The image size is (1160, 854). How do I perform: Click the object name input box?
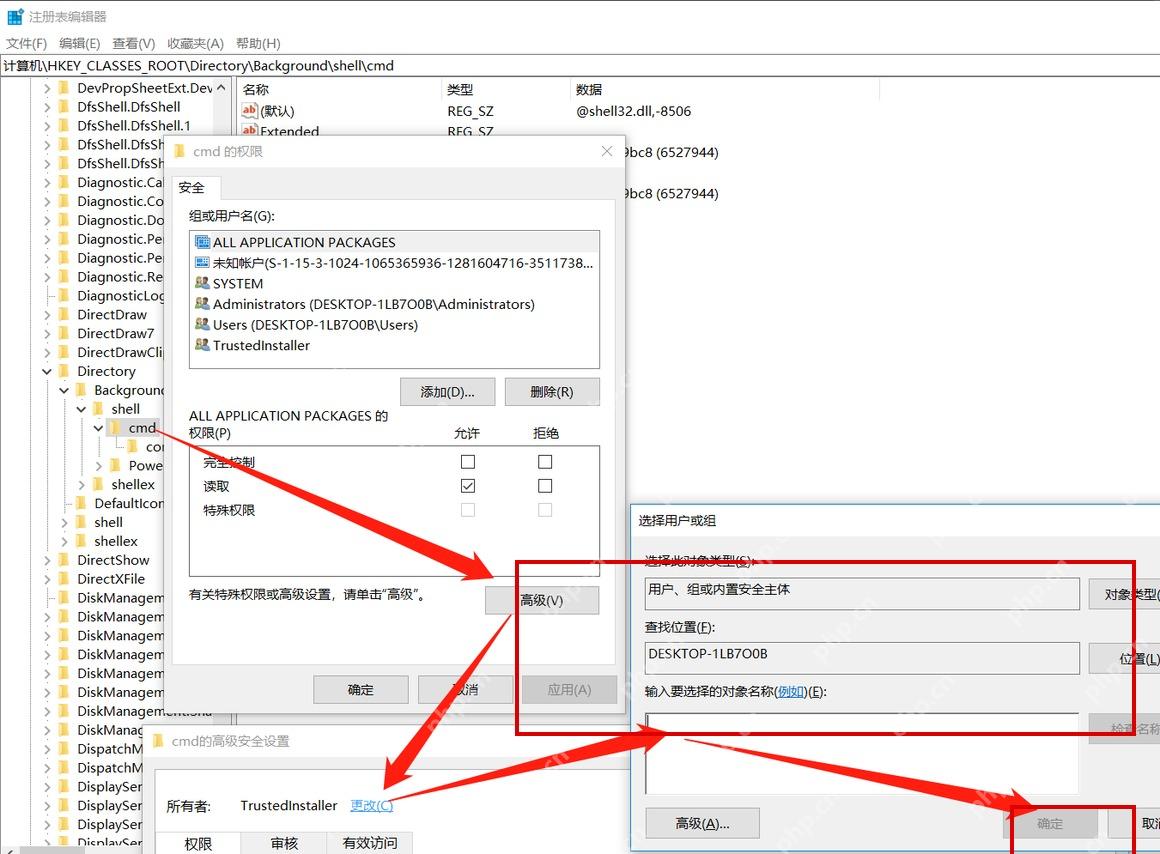coord(862,753)
